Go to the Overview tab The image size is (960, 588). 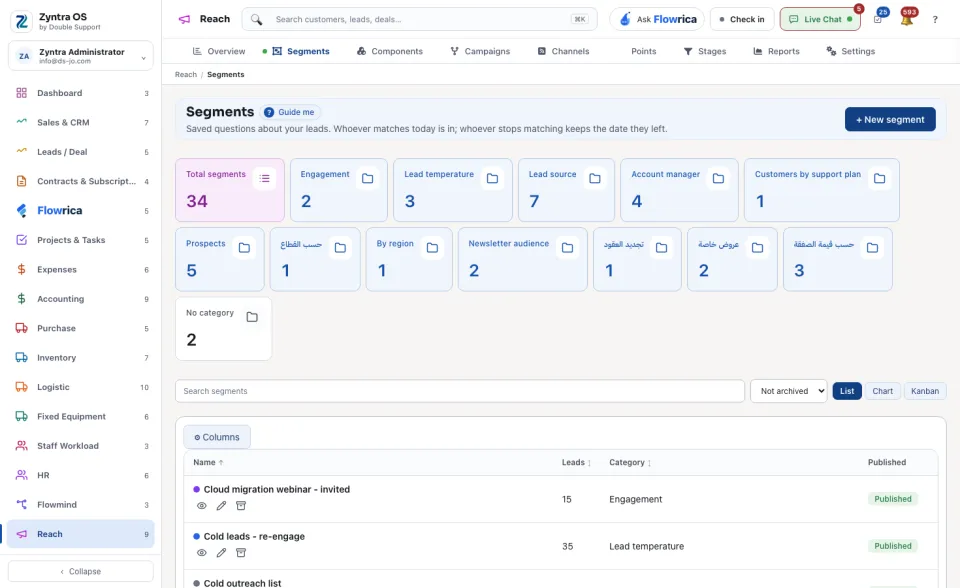(219, 51)
